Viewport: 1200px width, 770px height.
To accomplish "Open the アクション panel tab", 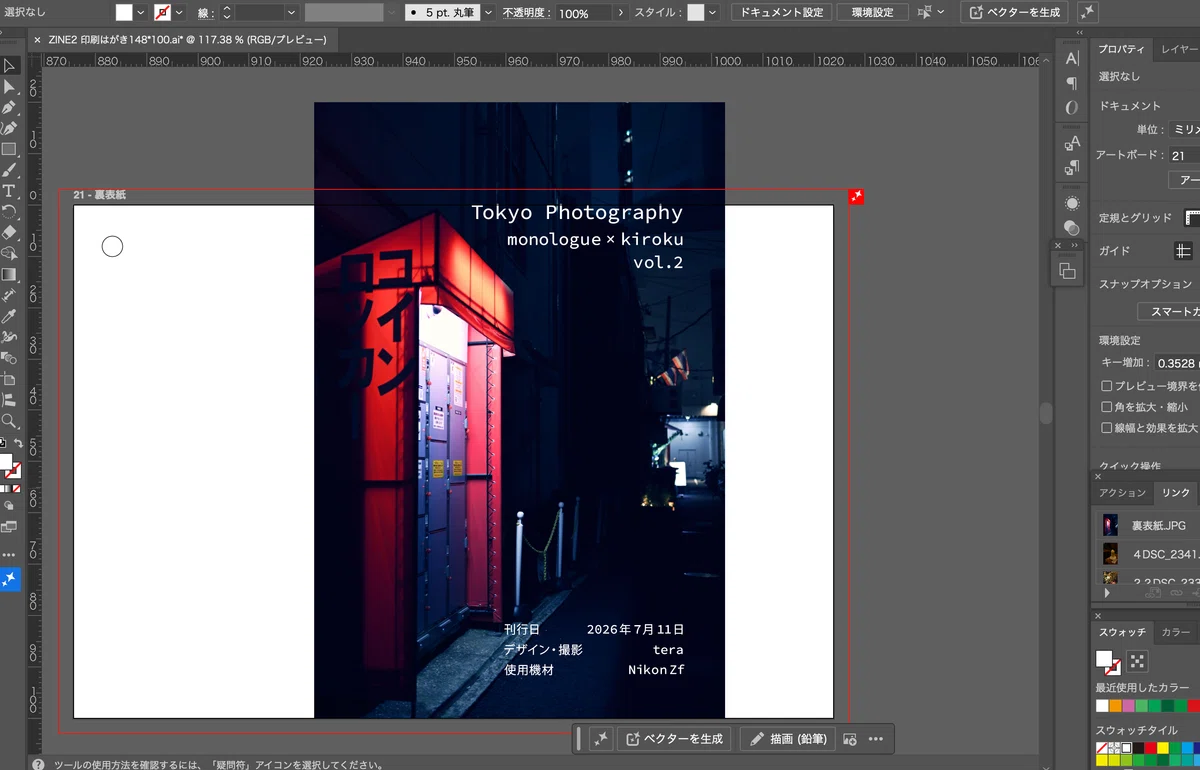I will (1122, 493).
